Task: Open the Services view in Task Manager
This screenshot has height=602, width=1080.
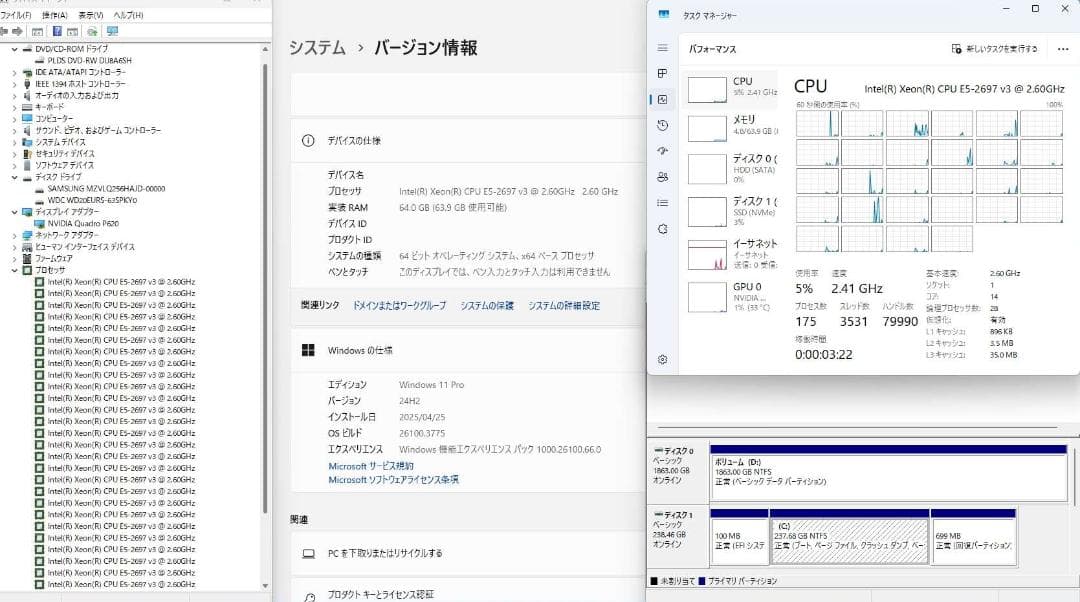Action: point(662,227)
